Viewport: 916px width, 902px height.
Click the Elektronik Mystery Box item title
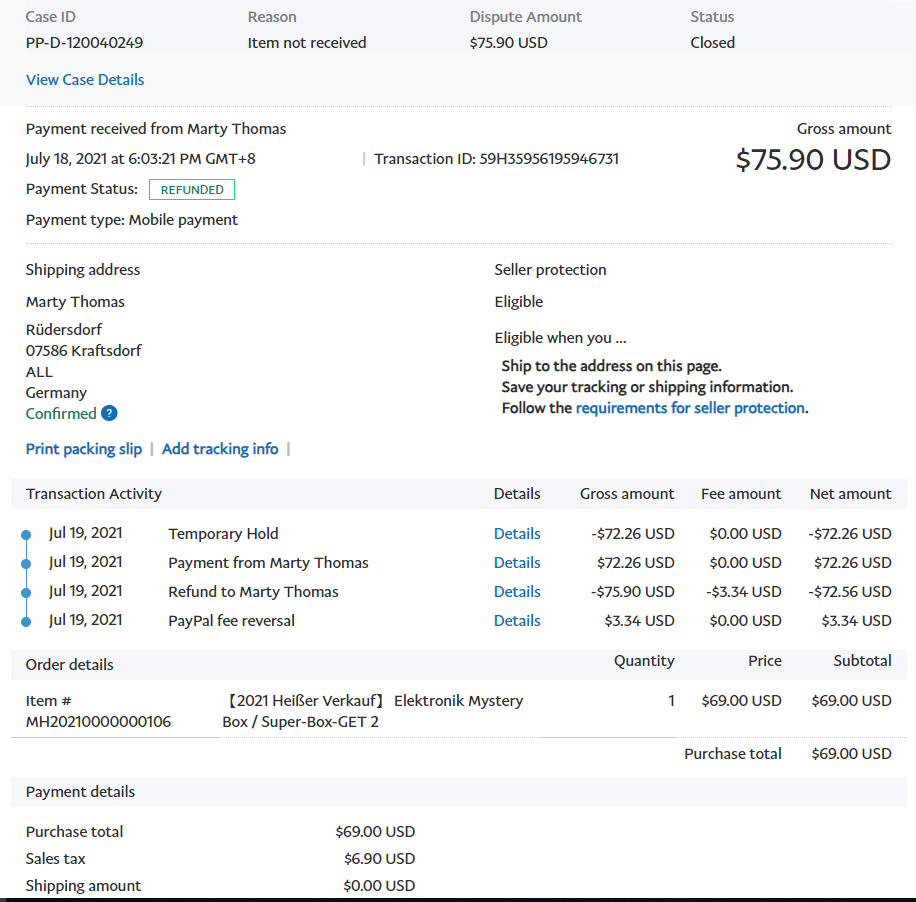coord(372,711)
